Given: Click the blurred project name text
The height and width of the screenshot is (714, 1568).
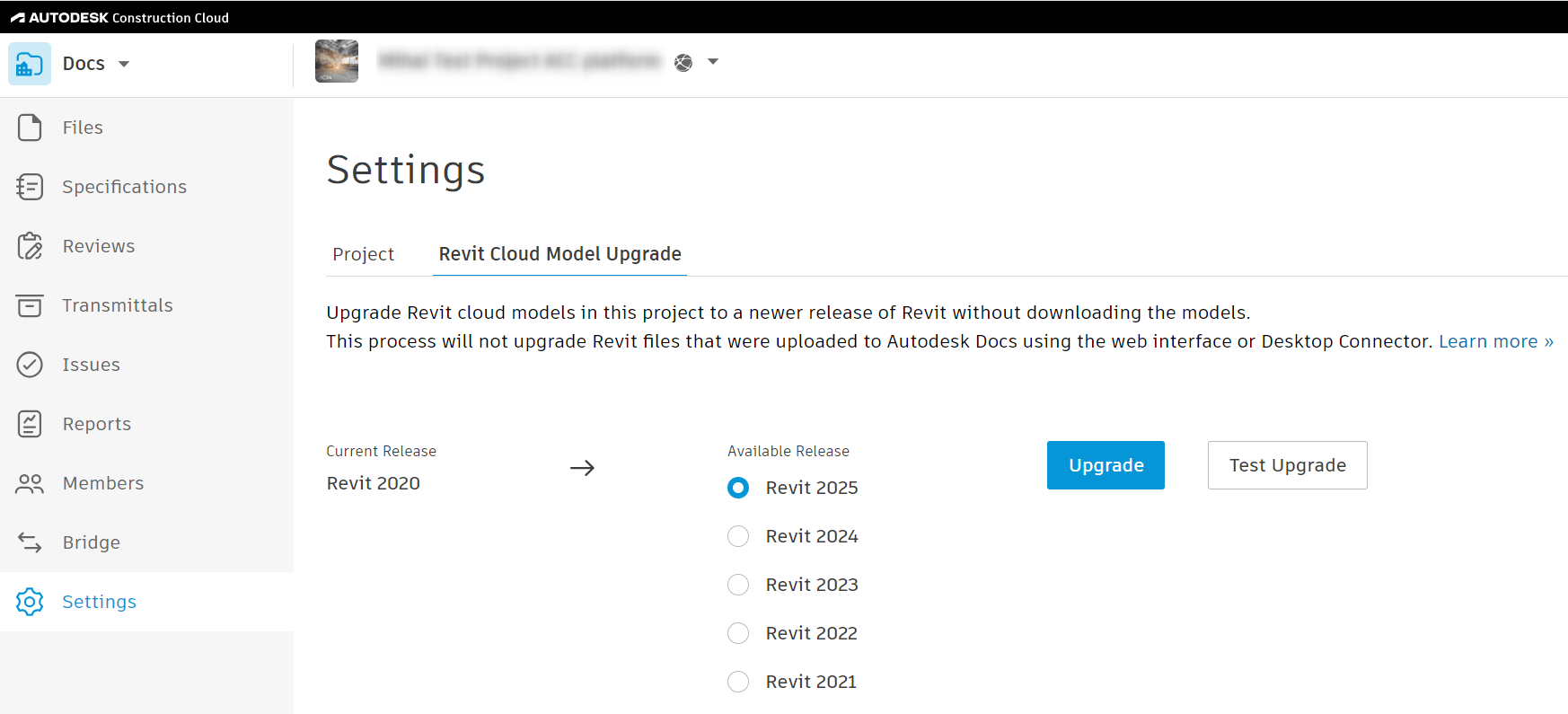Looking at the screenshot, I should pos(519,61).
